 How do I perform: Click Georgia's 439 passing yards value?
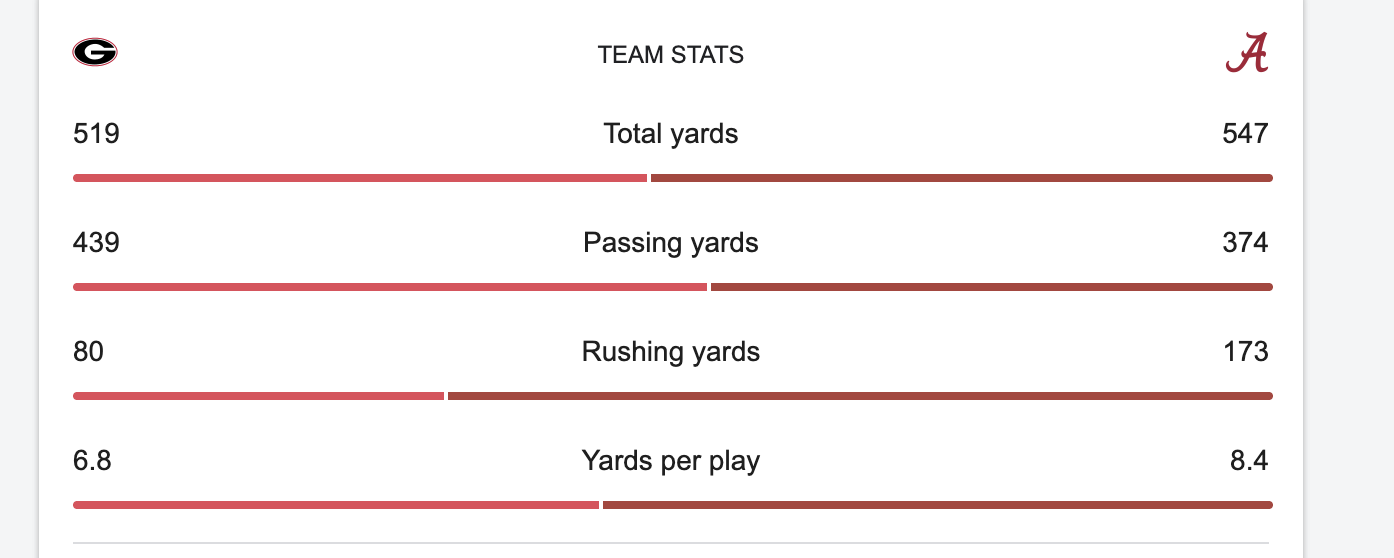coord(96,243)
